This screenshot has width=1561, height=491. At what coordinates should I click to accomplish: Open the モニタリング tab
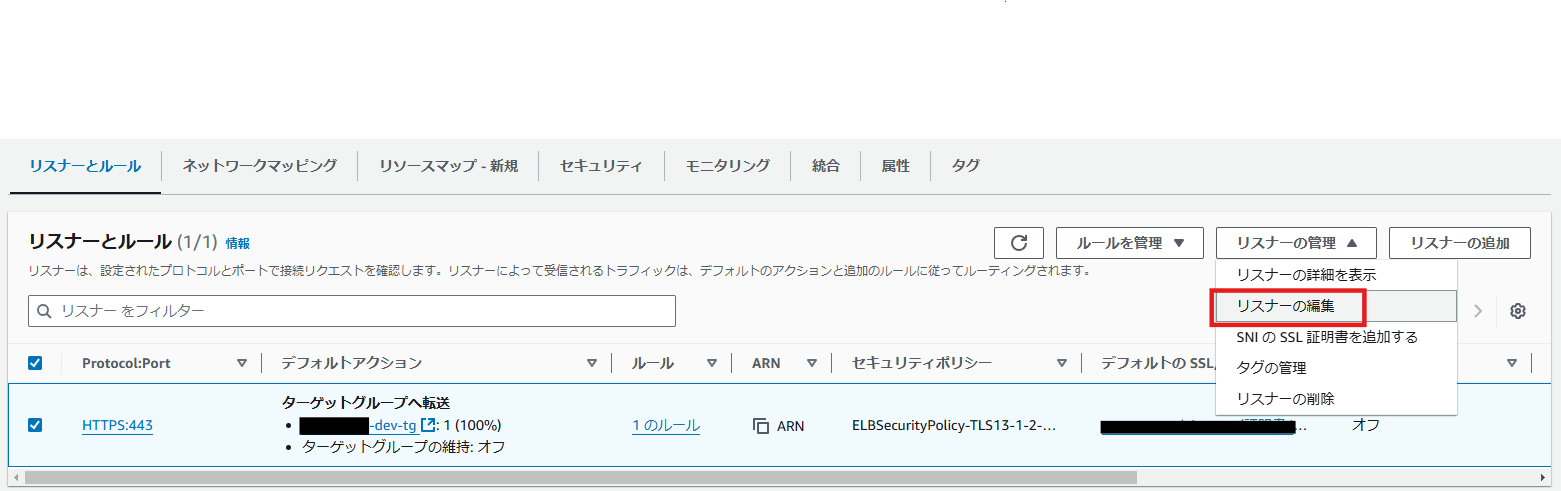[x=727, y=166]
